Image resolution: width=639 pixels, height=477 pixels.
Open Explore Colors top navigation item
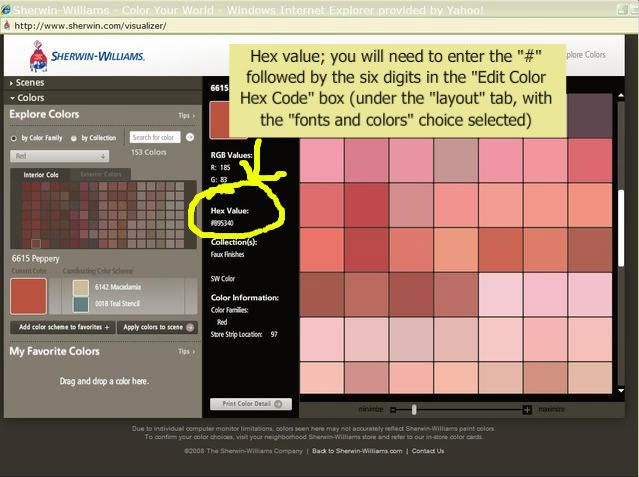point(586,55)
